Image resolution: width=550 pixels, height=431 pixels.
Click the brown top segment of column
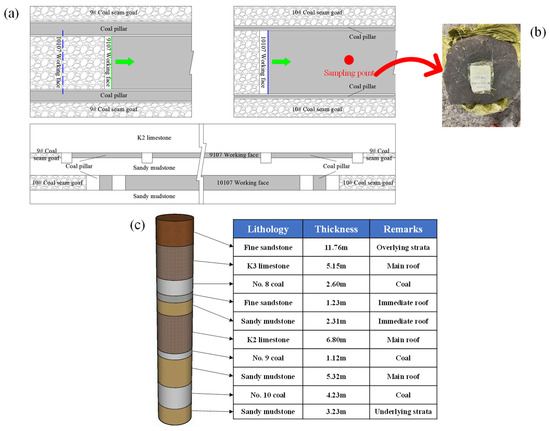(x=175, y=230)
